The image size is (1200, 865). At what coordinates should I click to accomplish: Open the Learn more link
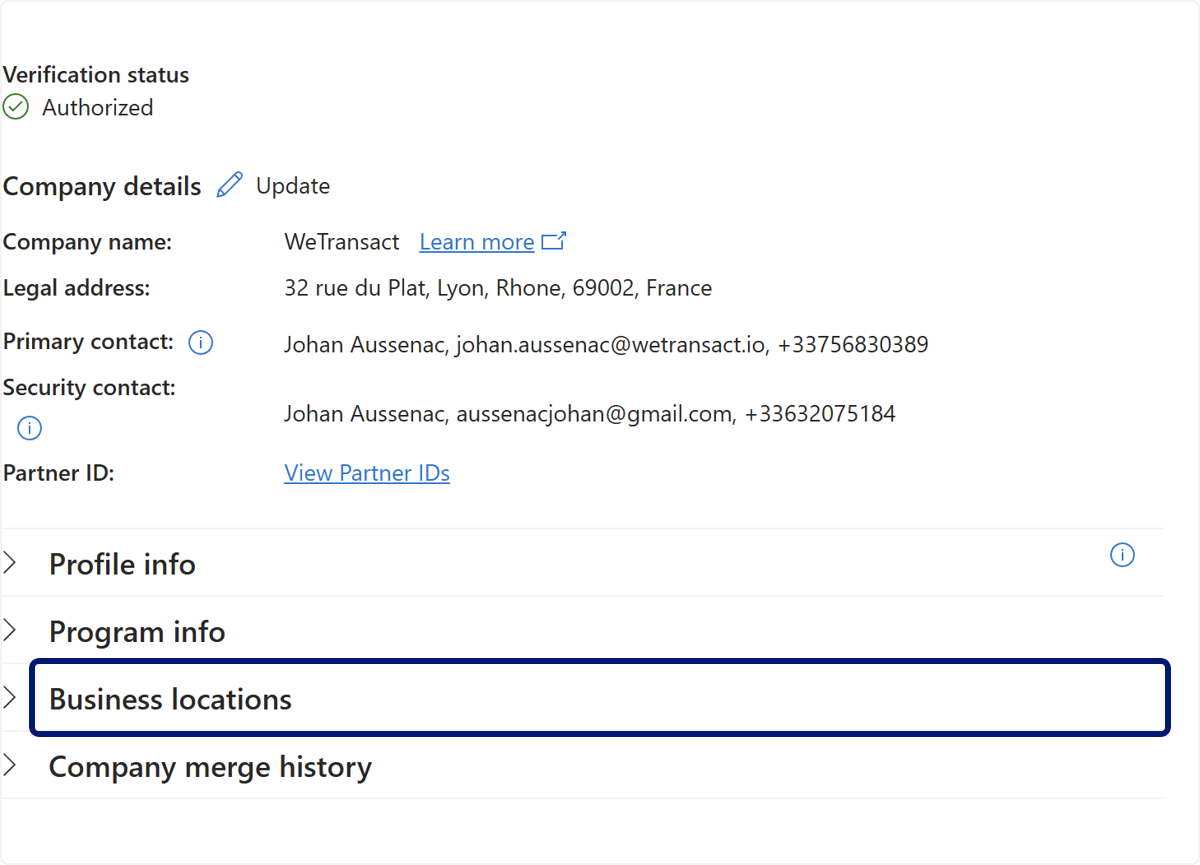point(477,242)
